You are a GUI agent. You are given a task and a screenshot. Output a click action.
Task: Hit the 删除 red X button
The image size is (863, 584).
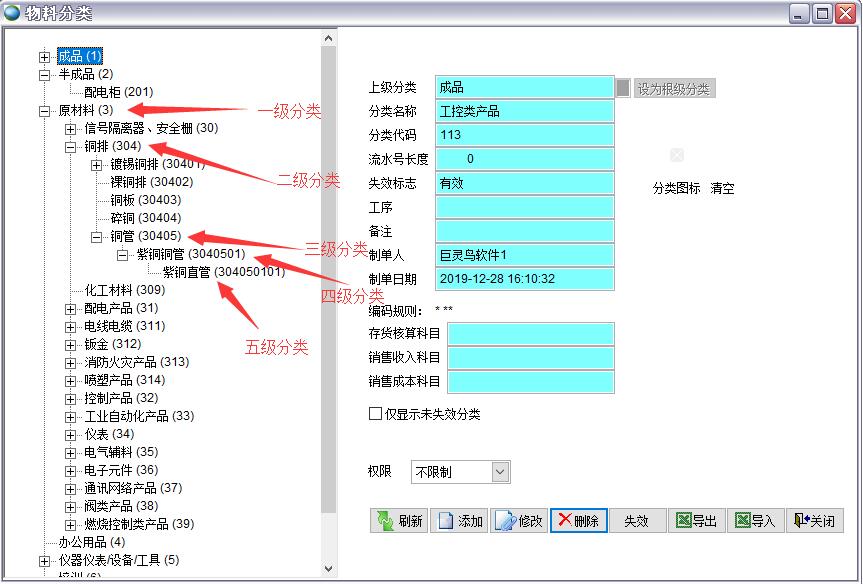(578, 521)
